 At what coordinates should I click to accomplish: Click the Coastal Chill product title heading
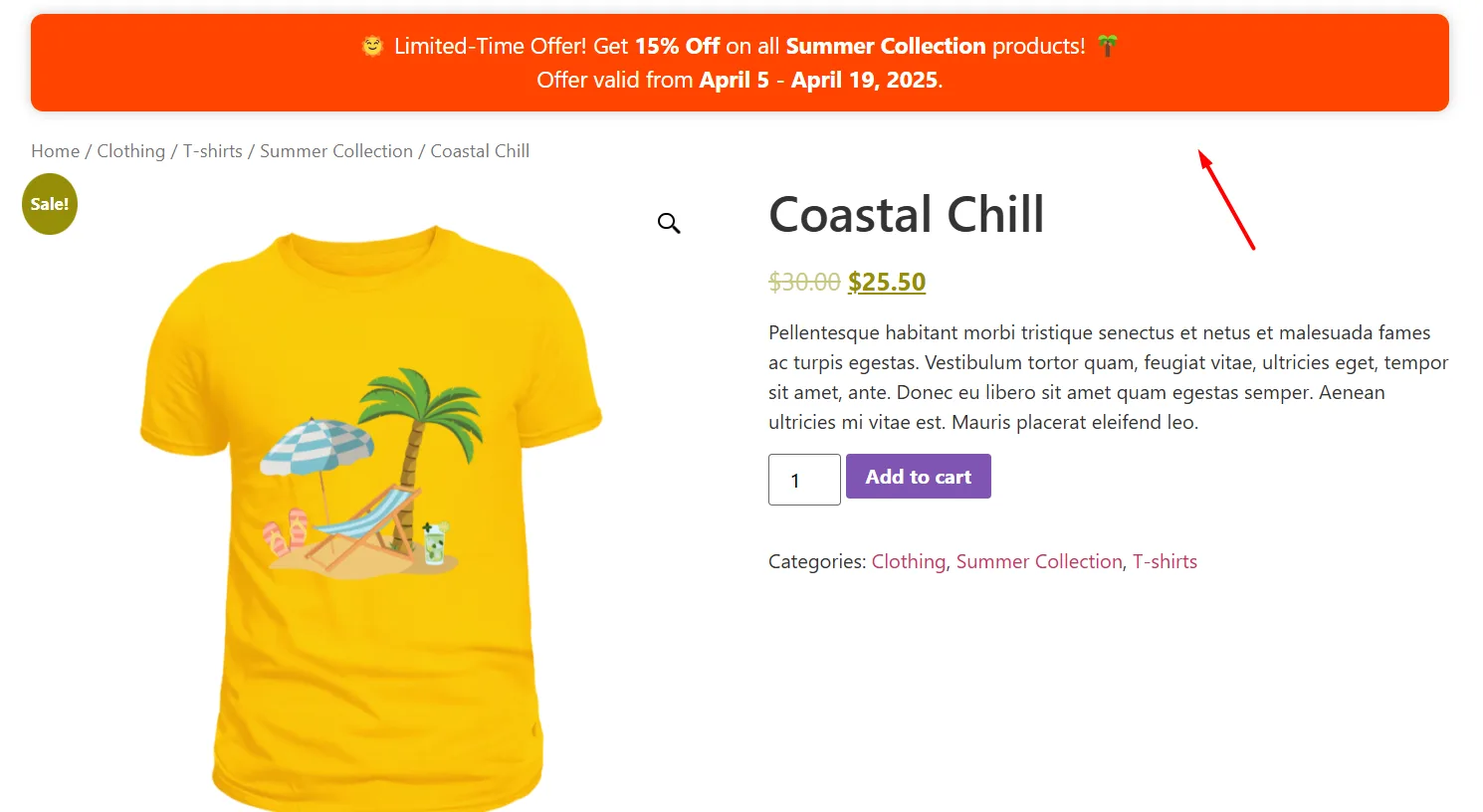(x=907, y=215)
